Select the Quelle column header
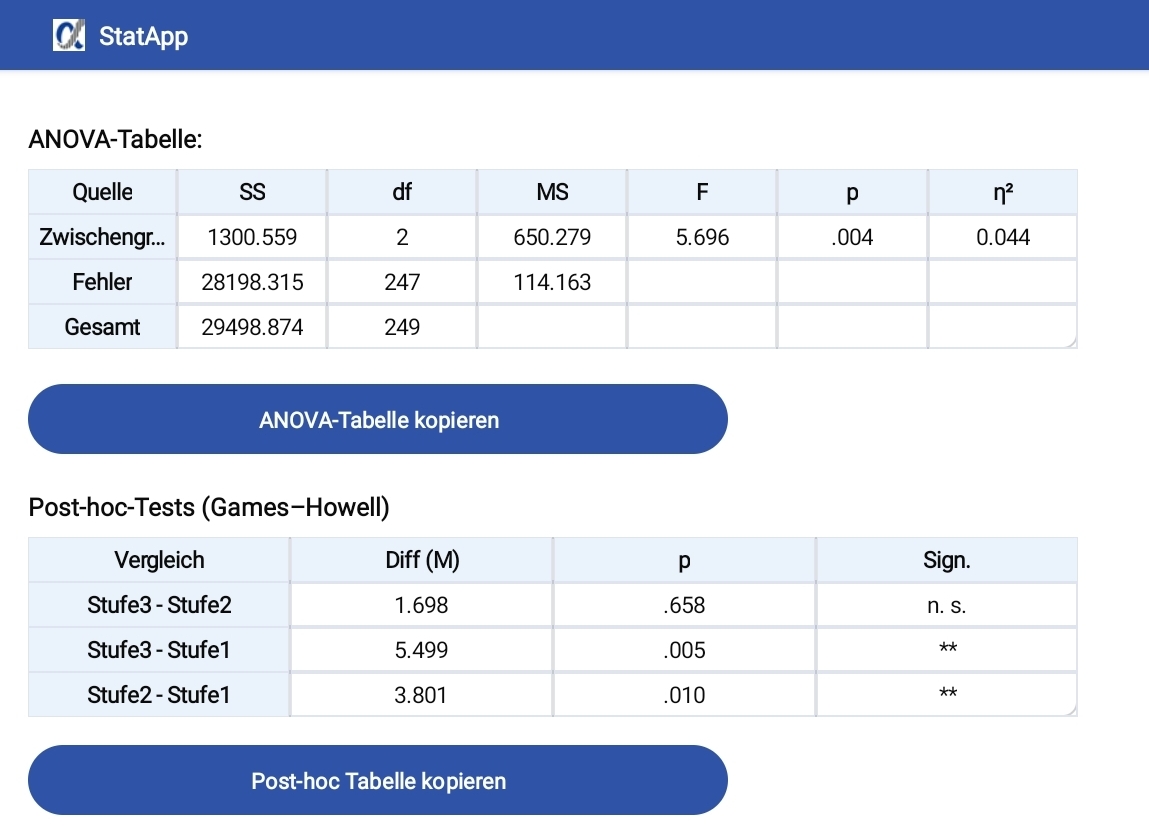Viewport: 1149px width, 834px height. (103, 192)
